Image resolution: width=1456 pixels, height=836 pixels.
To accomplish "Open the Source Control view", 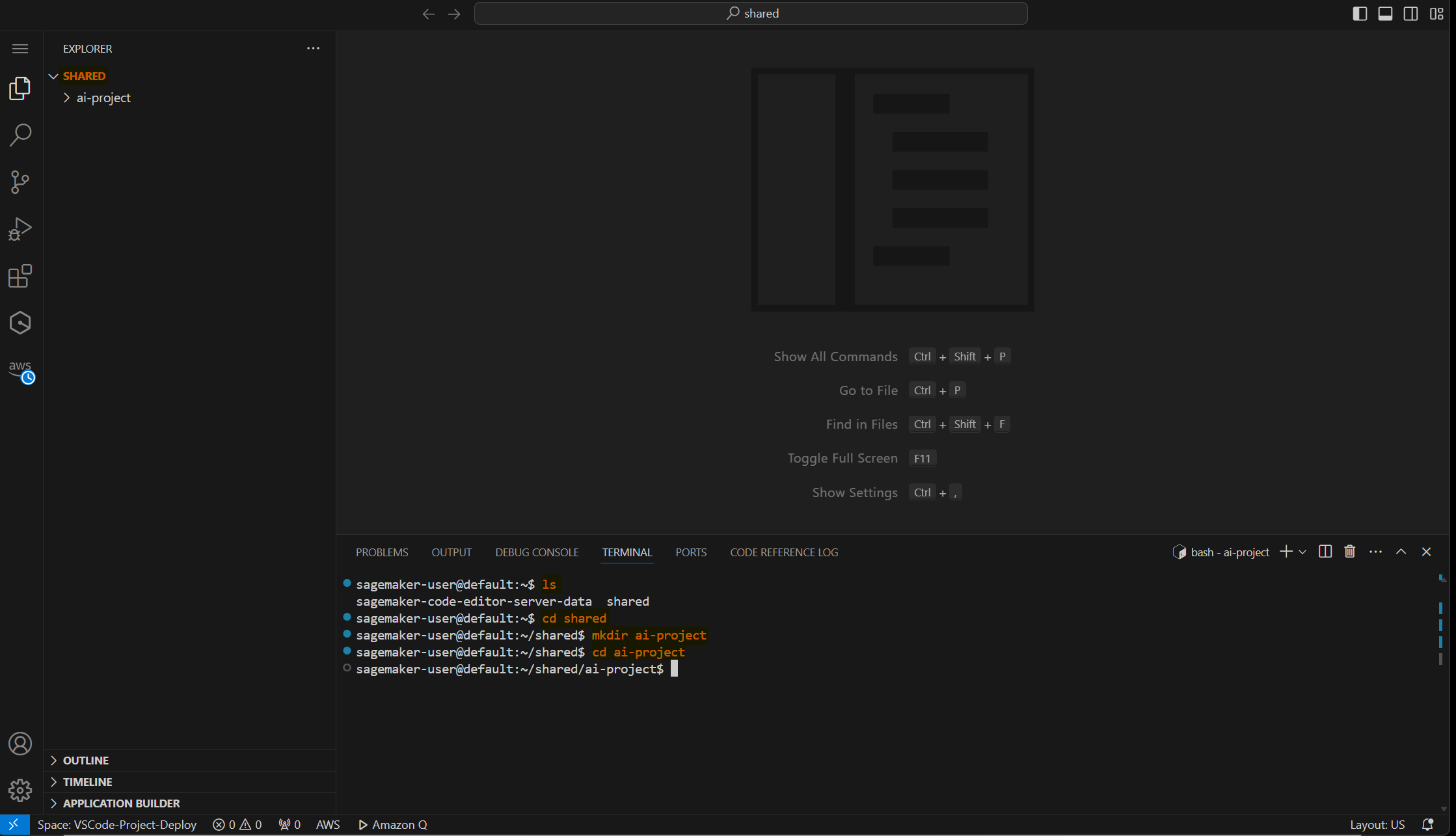I will 20,182.
